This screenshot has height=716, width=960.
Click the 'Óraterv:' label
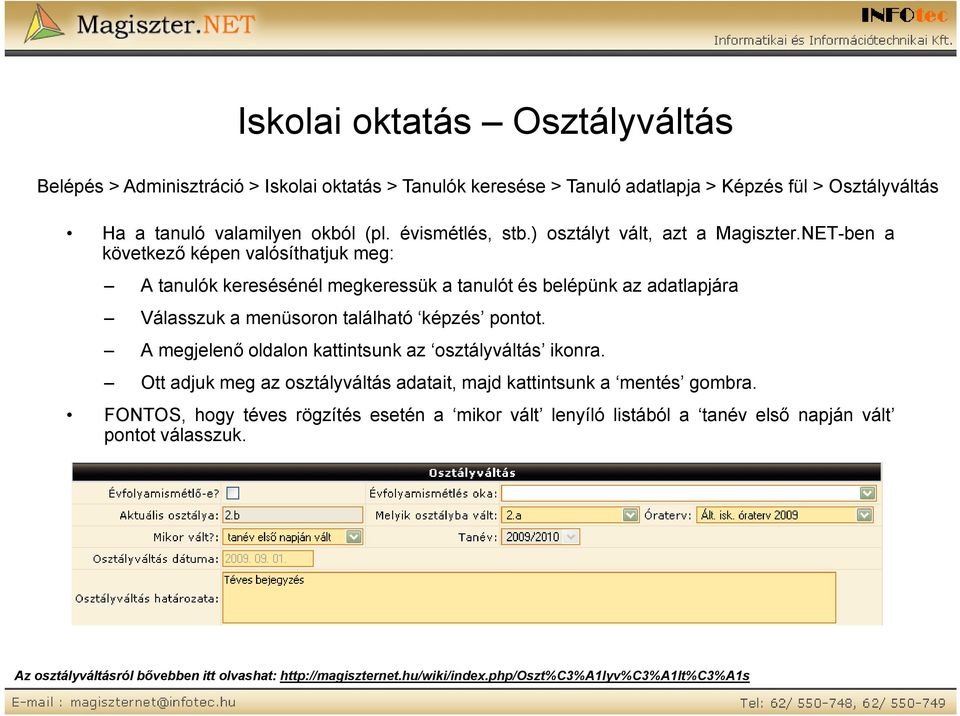(x=667, y=516)
